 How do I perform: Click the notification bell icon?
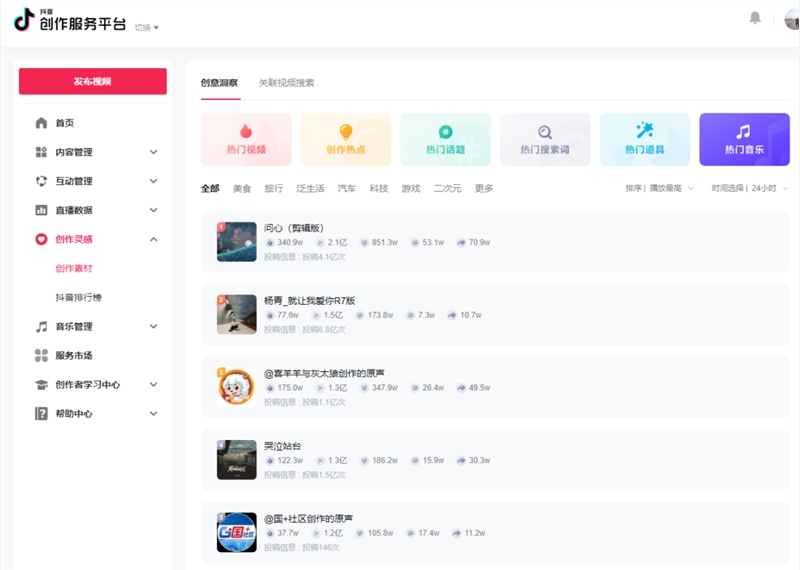tap(755, 18)
